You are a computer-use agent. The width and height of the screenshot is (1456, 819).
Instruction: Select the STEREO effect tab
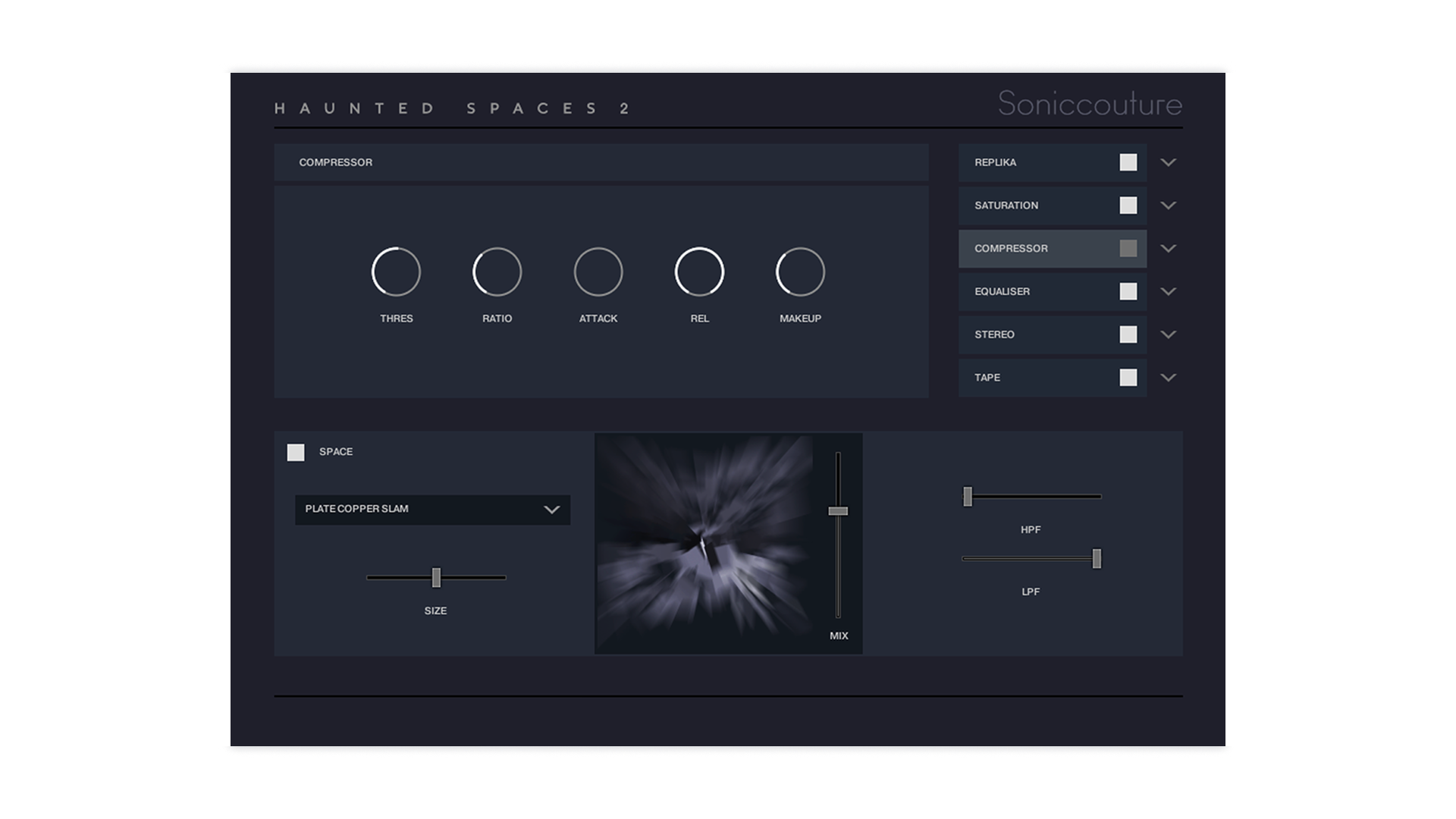(1053, 334)
